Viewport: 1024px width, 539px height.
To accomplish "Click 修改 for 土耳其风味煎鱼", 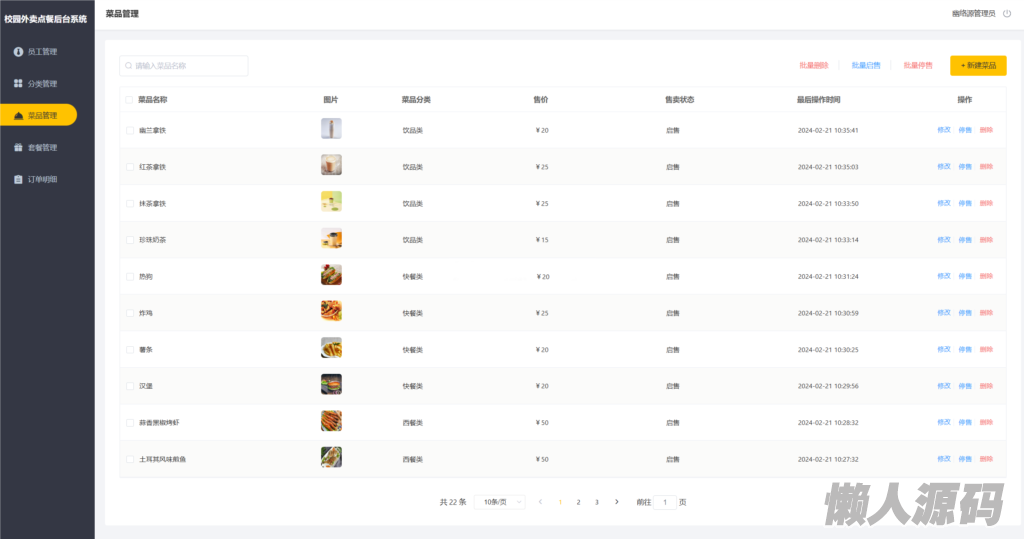I will click(x=944, y=459).
